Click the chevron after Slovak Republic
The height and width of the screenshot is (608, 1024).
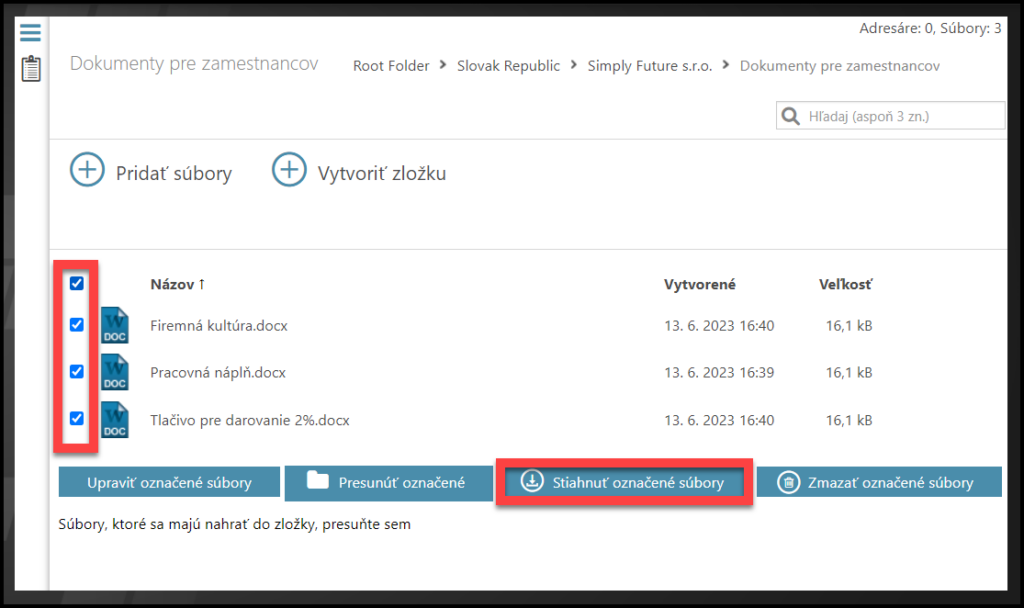coord(573,65)
